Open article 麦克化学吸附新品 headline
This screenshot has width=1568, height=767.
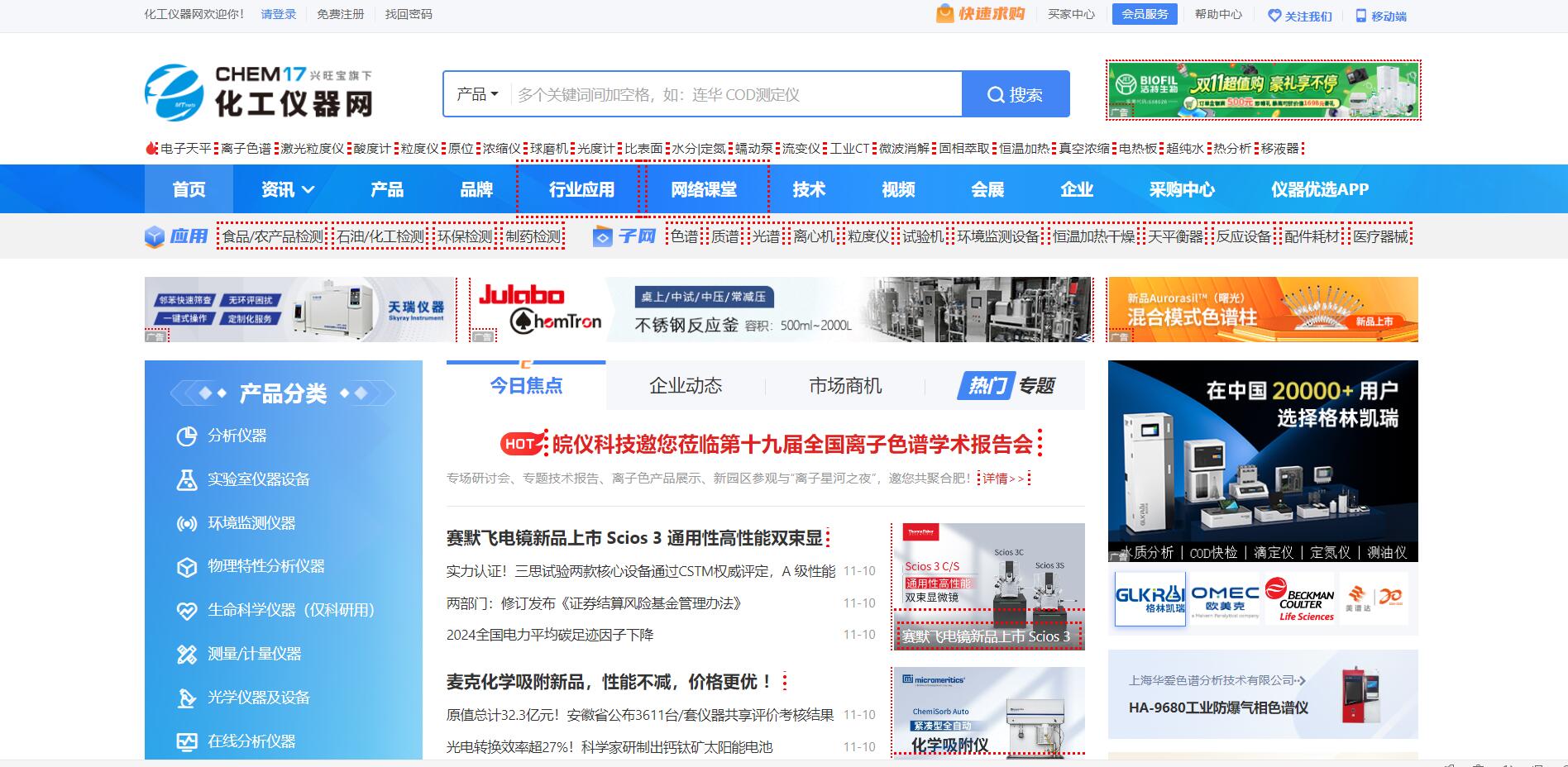coord(610,682)
